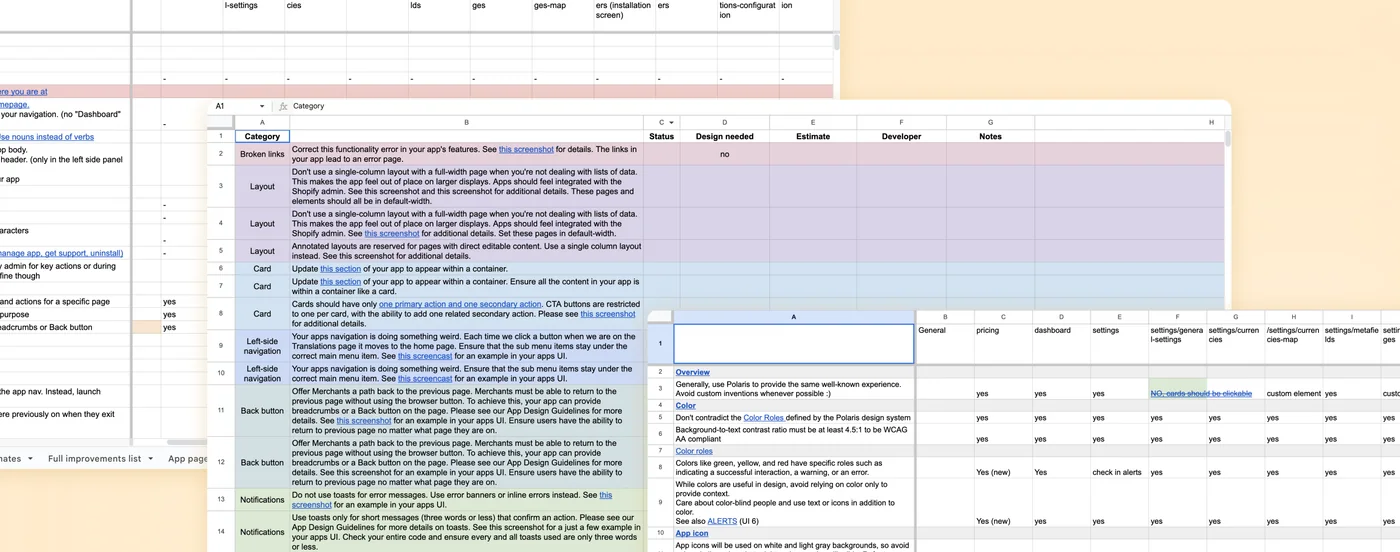The image size is (1400, 552).
Task: Open this screenshot link in Broken links row
Action: click(x=526, y=149)
